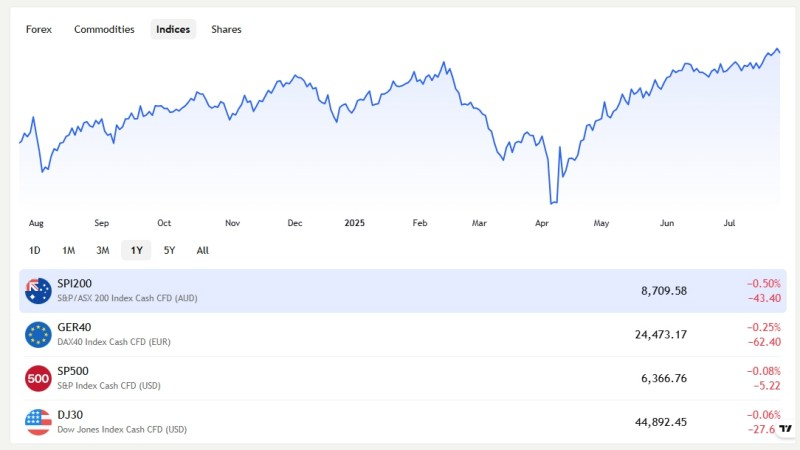
Task: Click the red 500 icon for SP500
Action: pyautogui.click(x=38, y=379)
